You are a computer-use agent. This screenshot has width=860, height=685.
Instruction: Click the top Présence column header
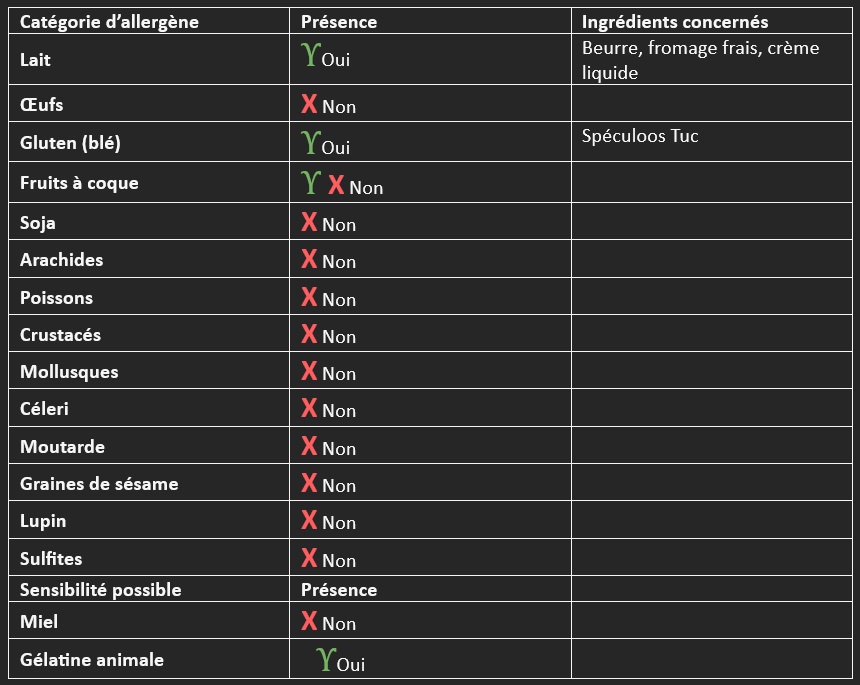coord(431,22)
